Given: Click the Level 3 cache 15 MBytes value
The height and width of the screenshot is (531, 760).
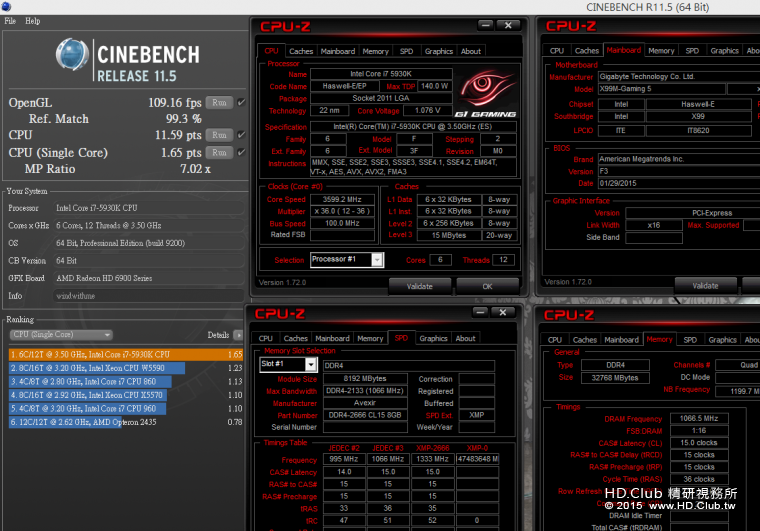Looking at the screenshot, I should pyautogui.click(x=449, y=235).
